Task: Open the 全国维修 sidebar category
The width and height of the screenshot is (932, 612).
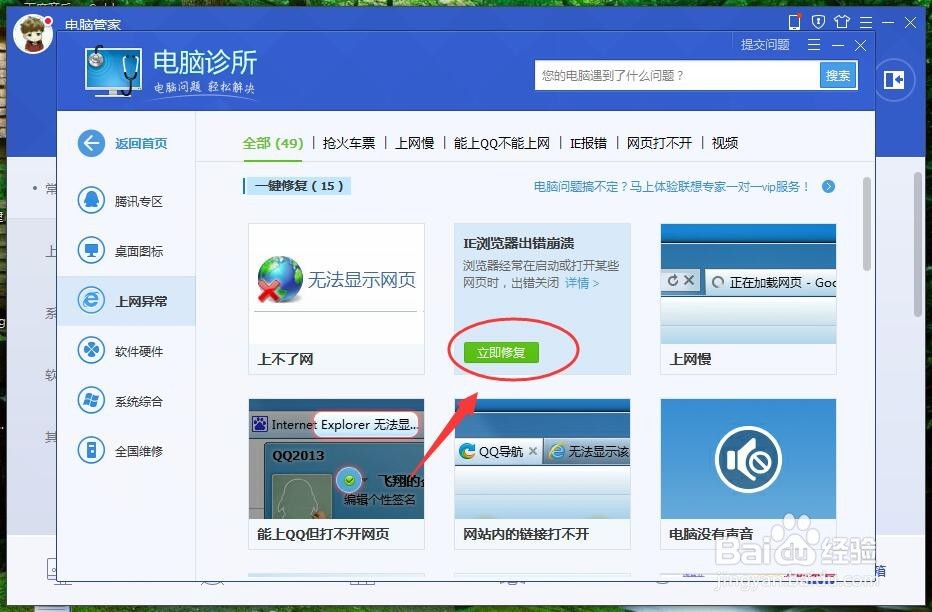Action: (x=120, y=451)
